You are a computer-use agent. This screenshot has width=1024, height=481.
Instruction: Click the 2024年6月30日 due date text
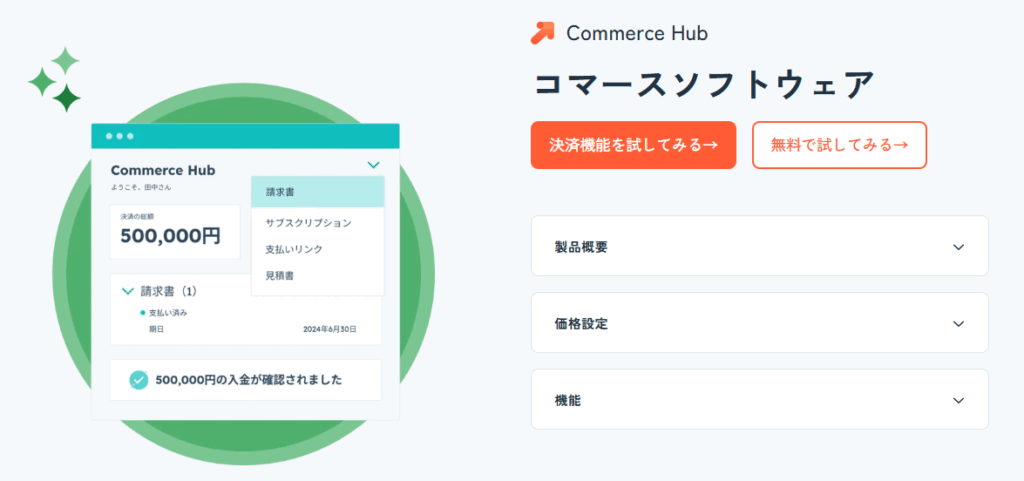click(330, 330)
